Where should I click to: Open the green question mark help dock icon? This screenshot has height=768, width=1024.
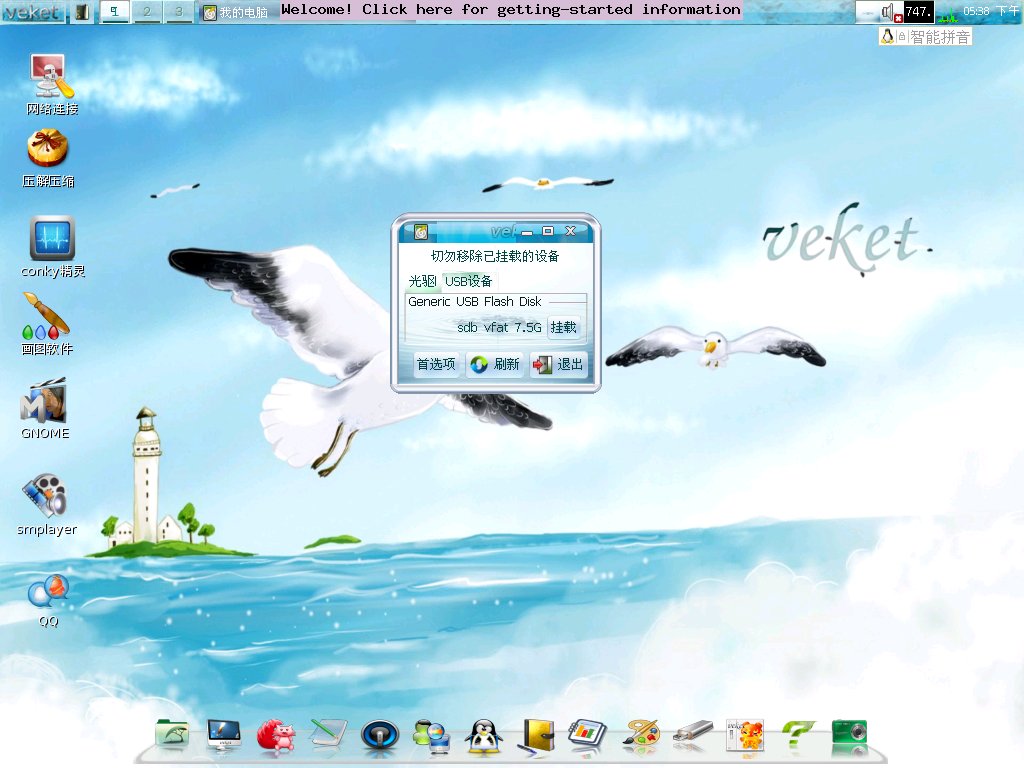tap(797, 735)
